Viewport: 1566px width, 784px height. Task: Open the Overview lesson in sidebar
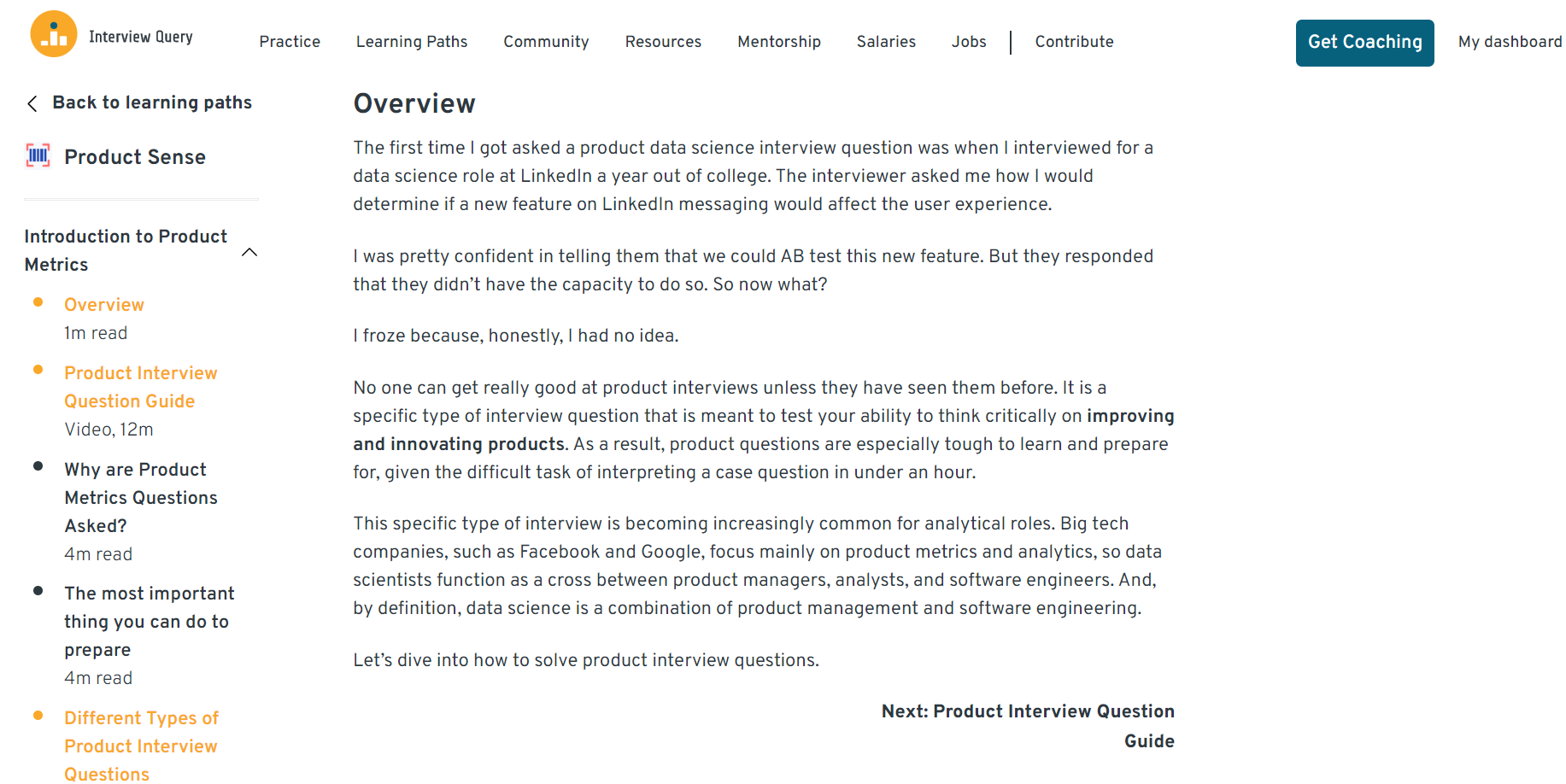pos(104,305)
